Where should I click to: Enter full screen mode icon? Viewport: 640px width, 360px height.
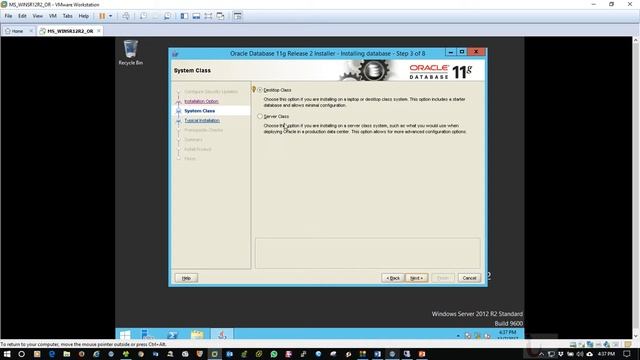(x=208, y=16)
